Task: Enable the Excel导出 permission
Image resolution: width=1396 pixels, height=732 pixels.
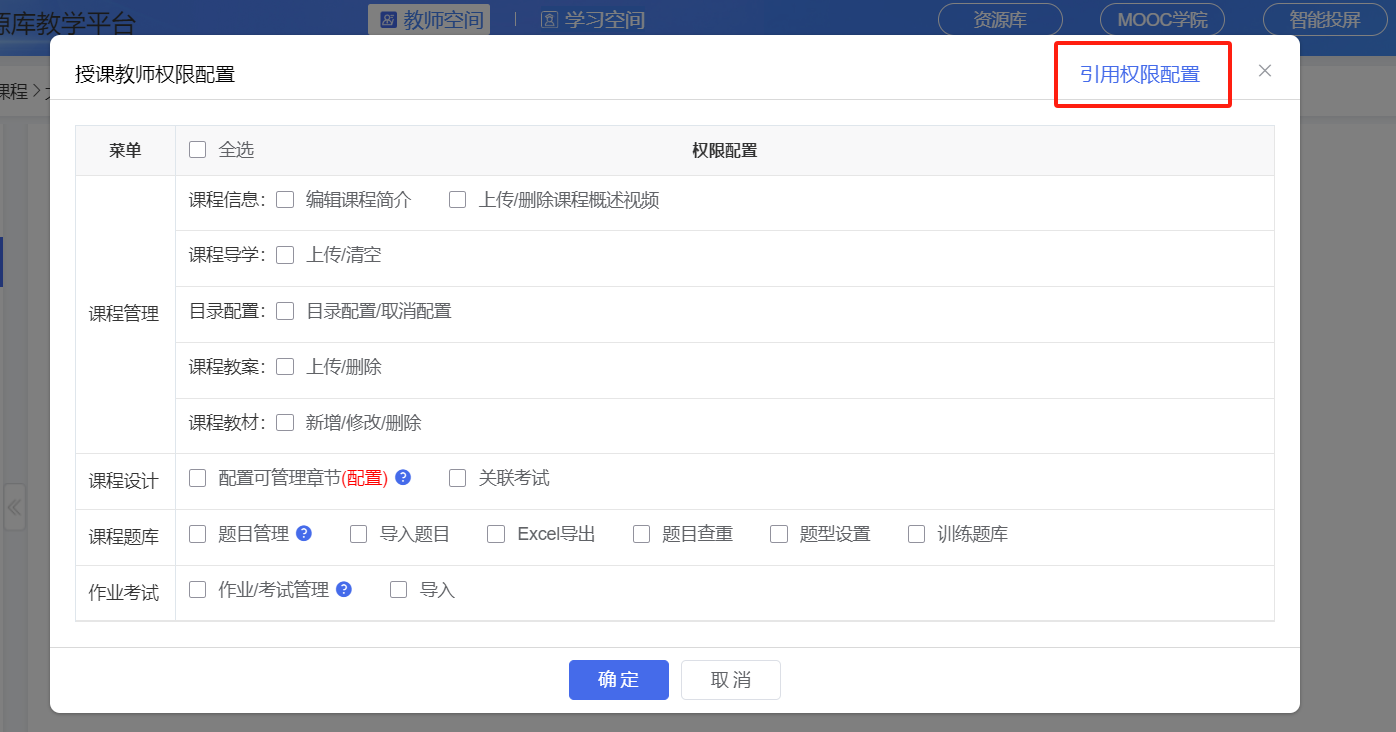Action: click(496, 533)
